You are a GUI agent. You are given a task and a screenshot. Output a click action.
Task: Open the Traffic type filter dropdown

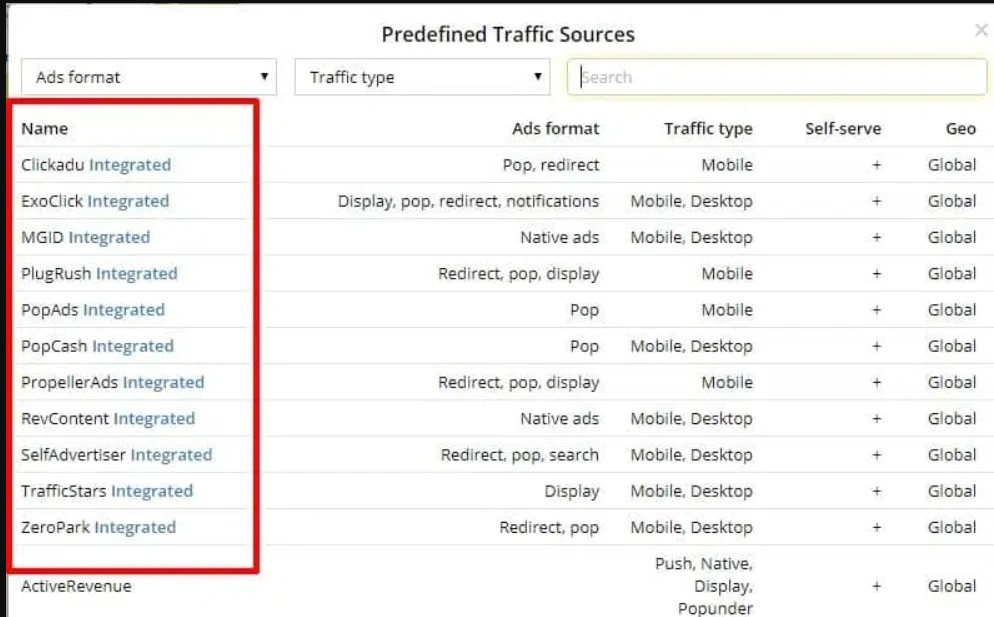[x=420, y=77]
